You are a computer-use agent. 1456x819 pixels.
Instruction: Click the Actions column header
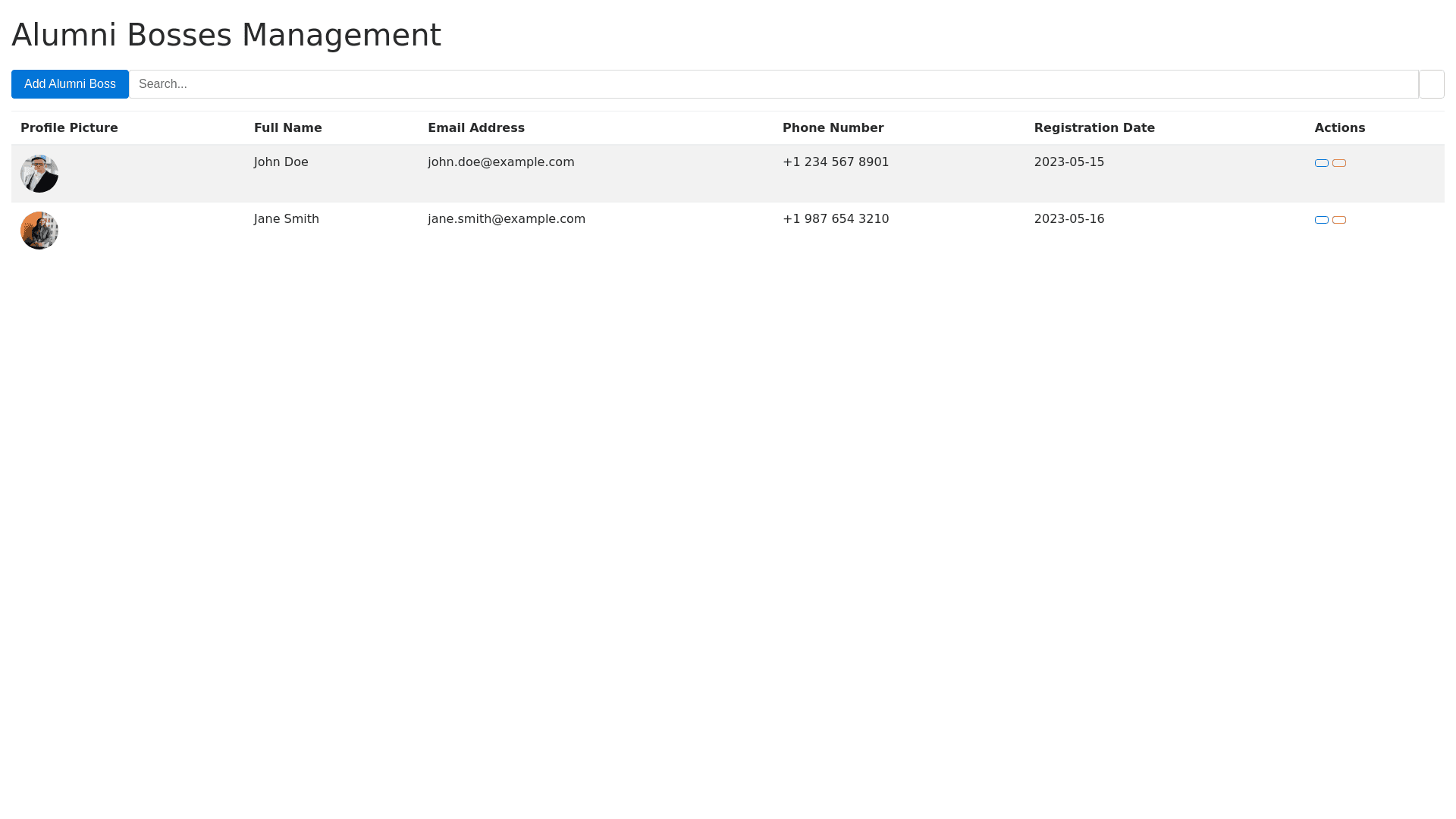click(x=1339, y=128)
